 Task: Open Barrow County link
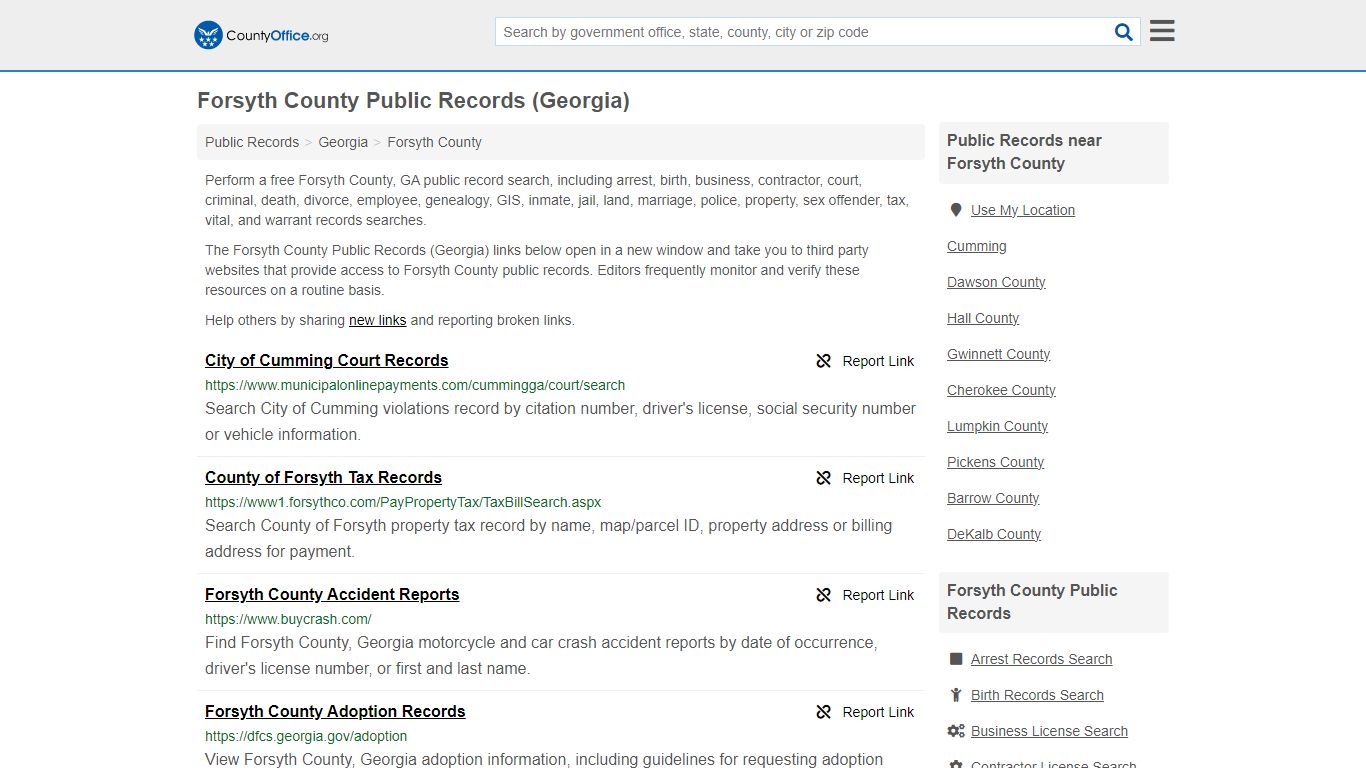[993, 498]
